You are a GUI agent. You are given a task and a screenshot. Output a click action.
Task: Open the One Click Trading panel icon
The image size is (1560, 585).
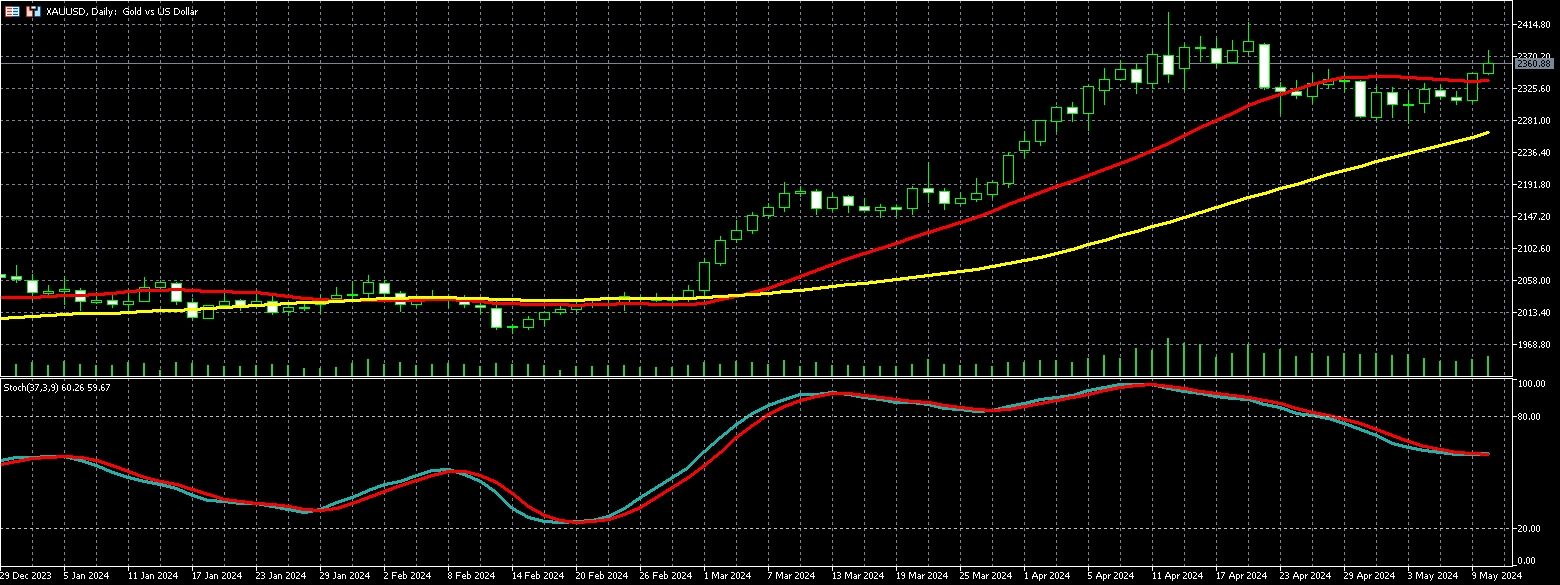pos(33,11)
